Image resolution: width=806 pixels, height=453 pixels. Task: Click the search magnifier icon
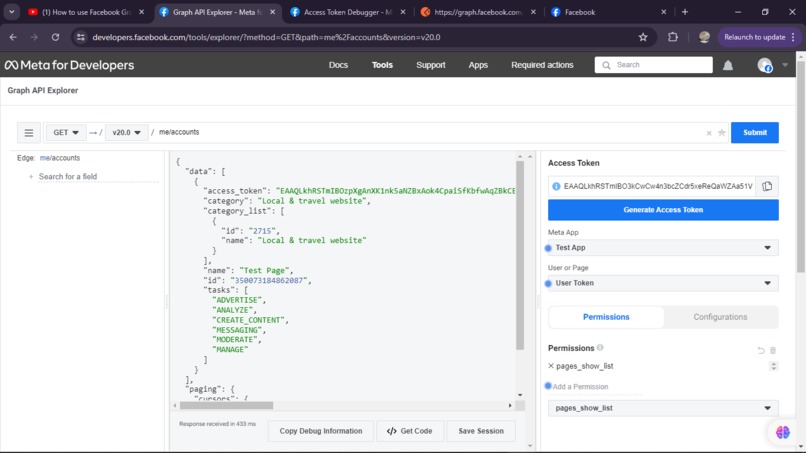607,65
